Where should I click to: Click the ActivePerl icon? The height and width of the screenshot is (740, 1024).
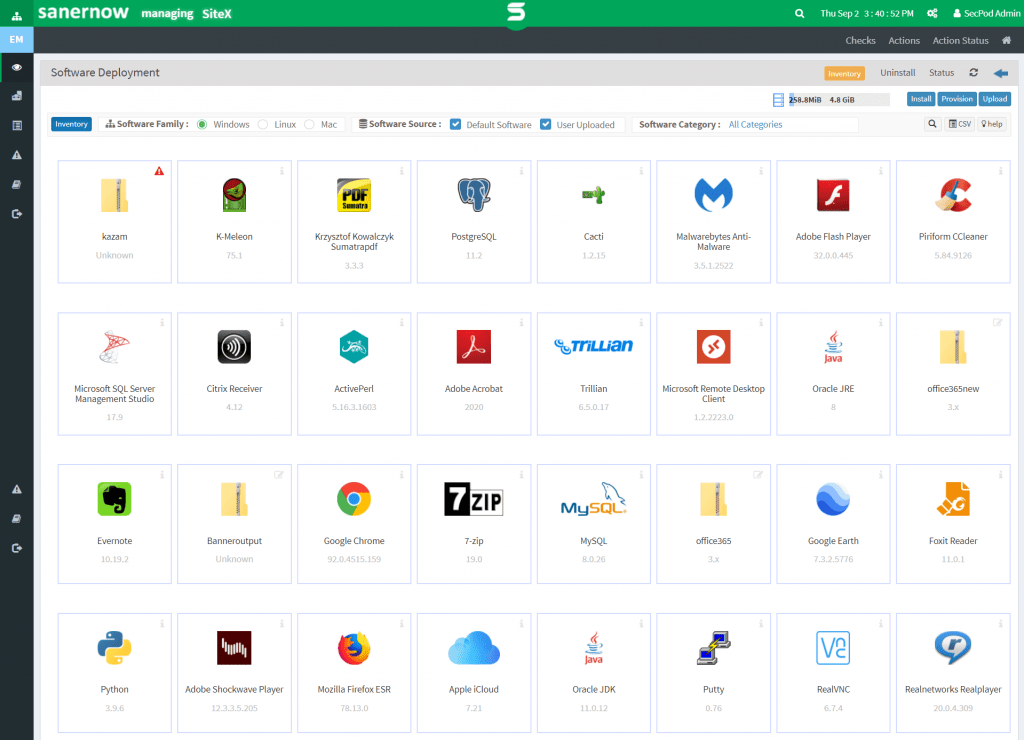[354, 347]
